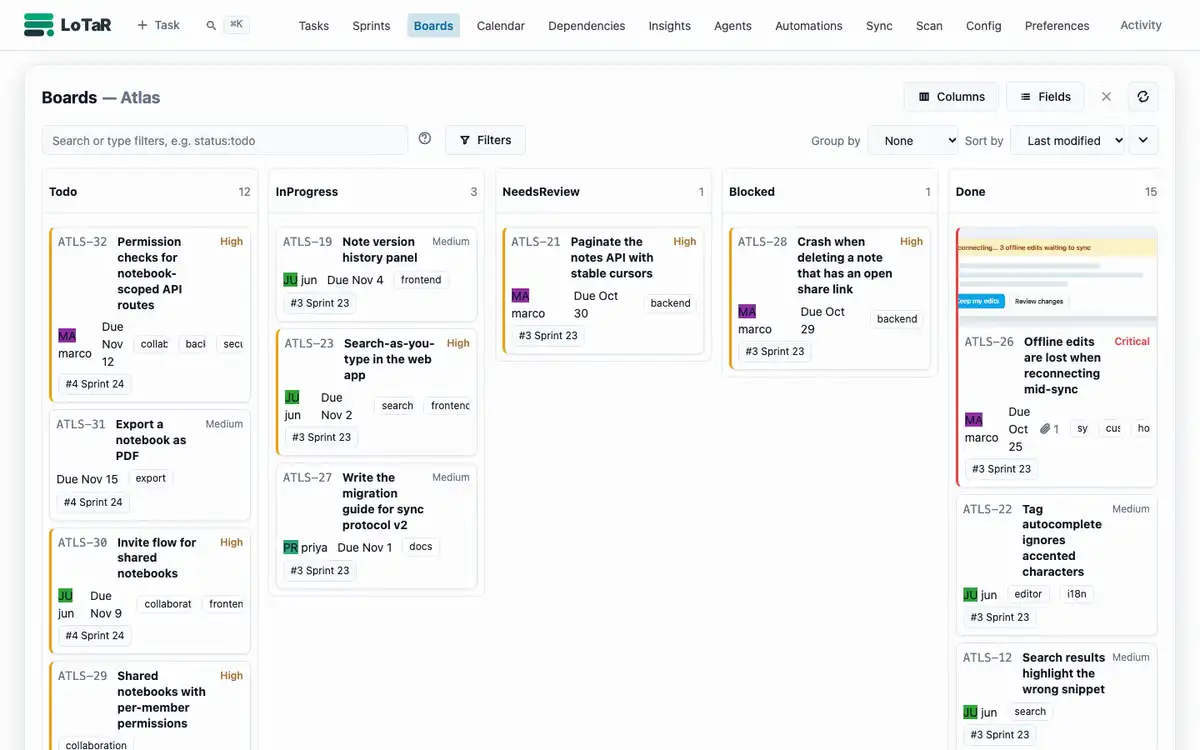Go to the Dependencies tab
This screenshot has height=750, width=1200.
point(587,26)
